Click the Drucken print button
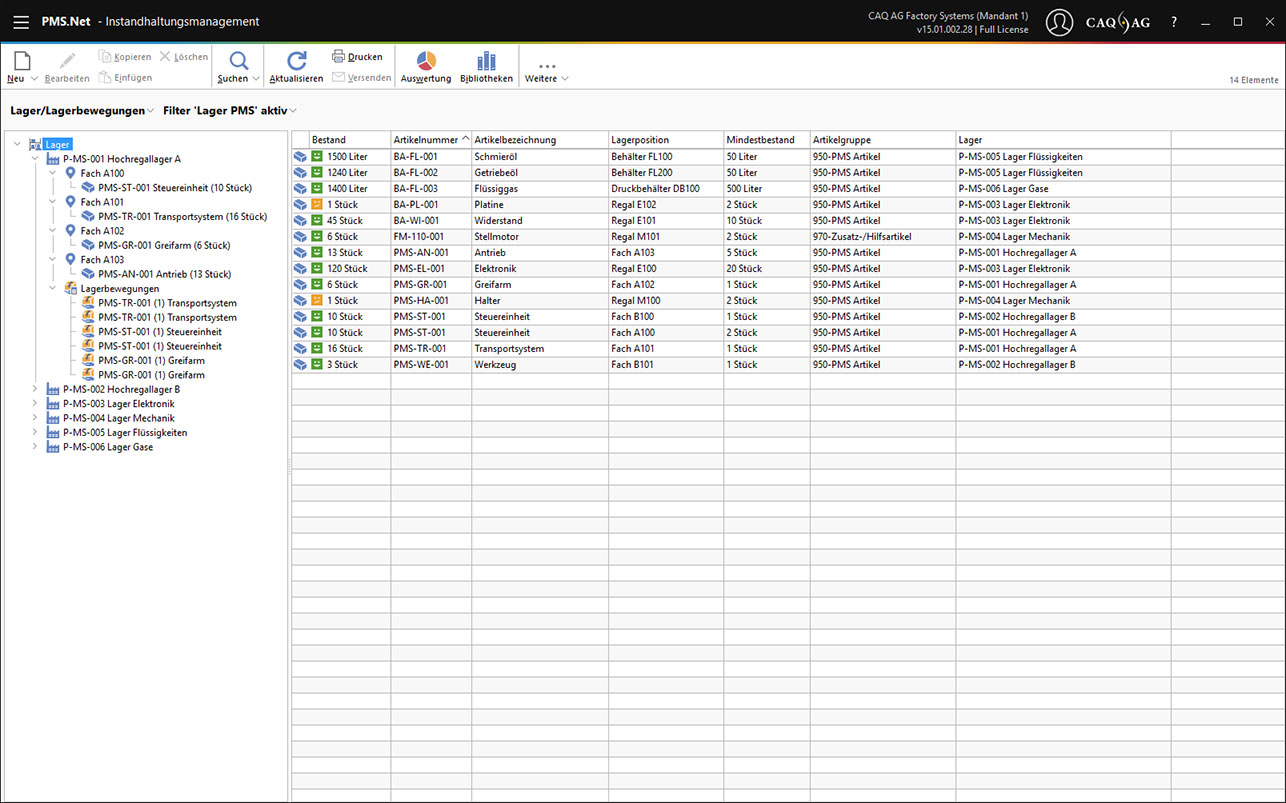 coord(357,57)
